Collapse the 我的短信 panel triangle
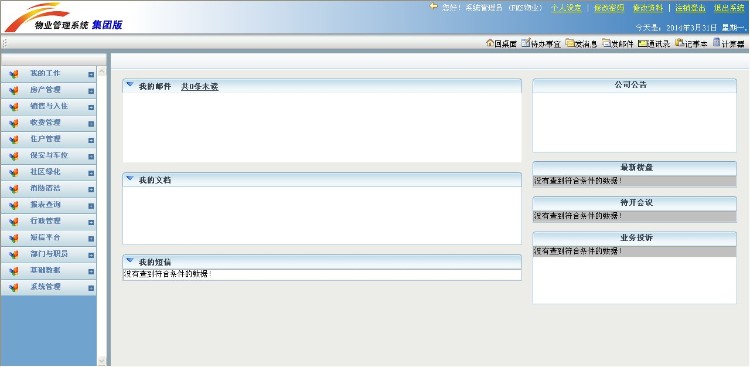This screenshot has width=750, height=367. click(130, 260)
